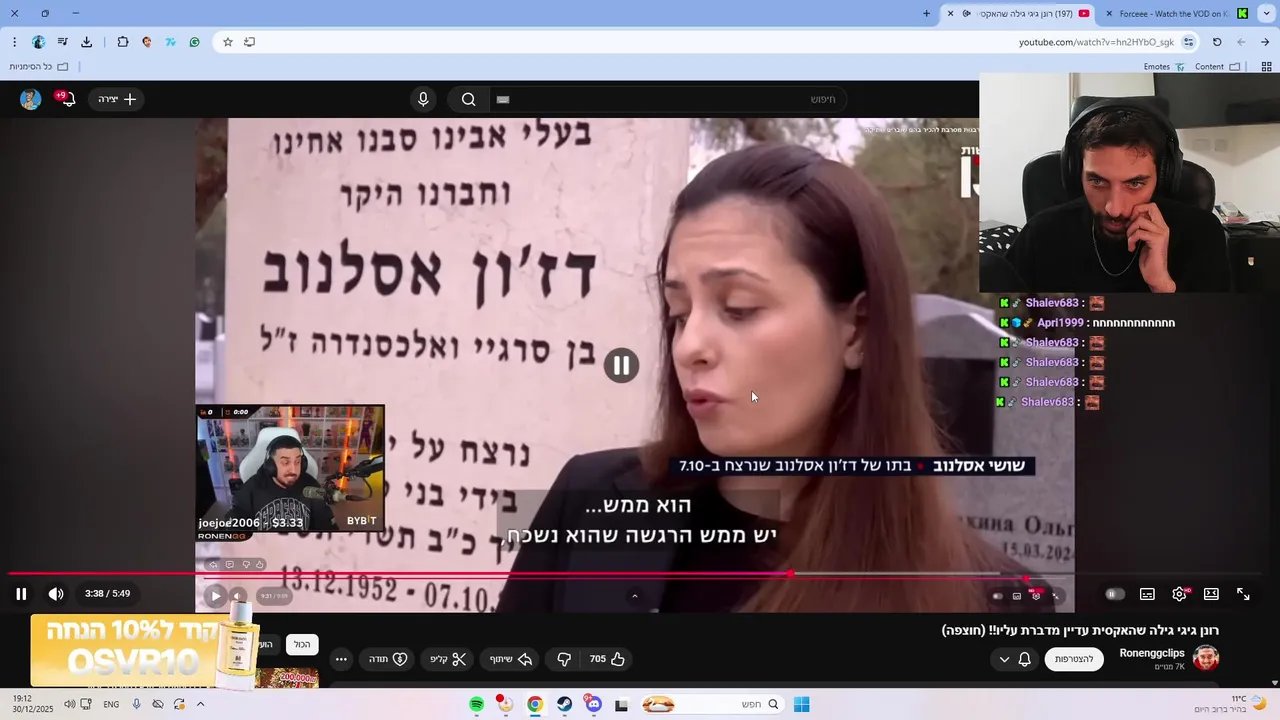1280x720 pixels.
Task: Open the Content bookmarks folder
Action: [x=1217, y=67]
